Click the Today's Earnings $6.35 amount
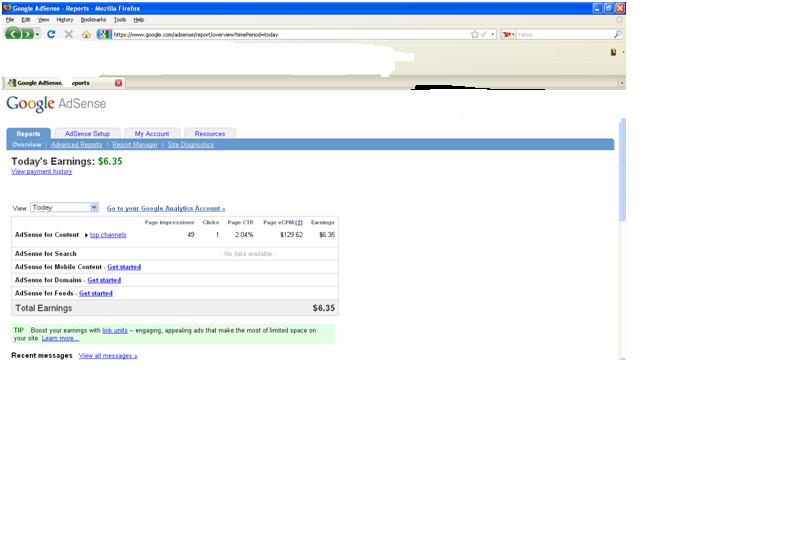800x542 pixels. 110,161
